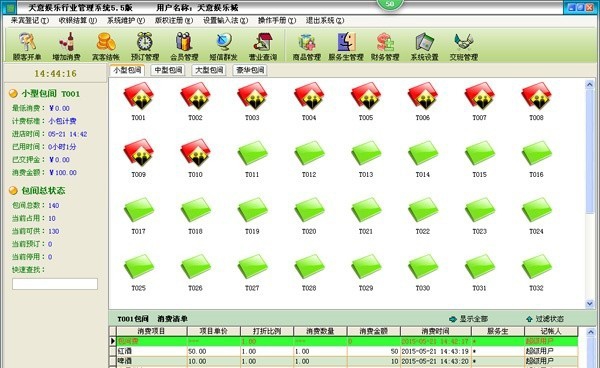Select occupied room T006

(x=423, y=101)
